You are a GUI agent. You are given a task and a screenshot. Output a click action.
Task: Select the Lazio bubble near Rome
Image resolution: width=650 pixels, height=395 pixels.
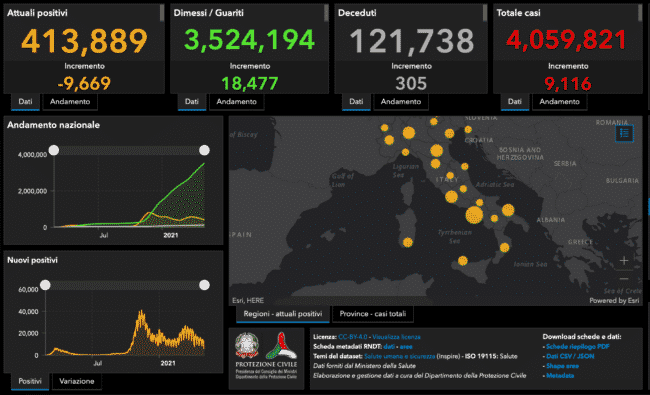[x=451, y=196]
